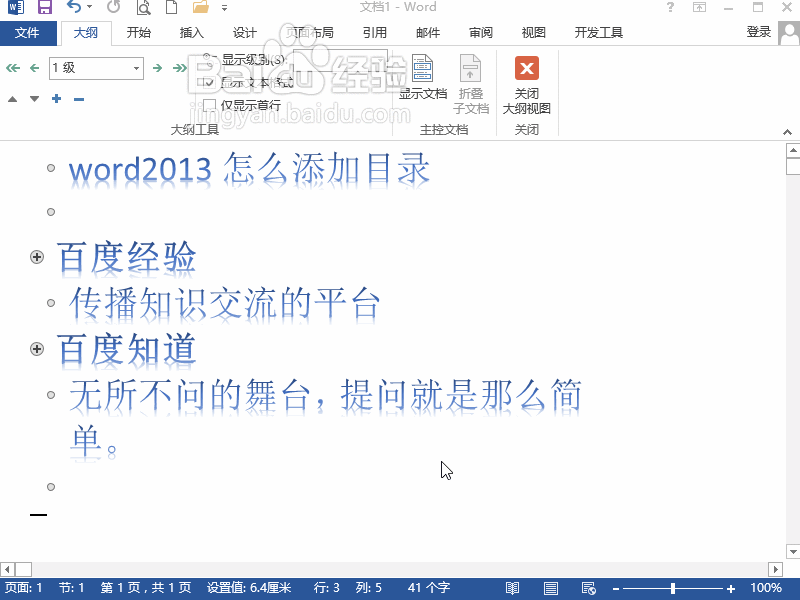Expand item with blue plus icon
Image resolution: width=800 pixels, height=600 pixels.
pos(57,99)
